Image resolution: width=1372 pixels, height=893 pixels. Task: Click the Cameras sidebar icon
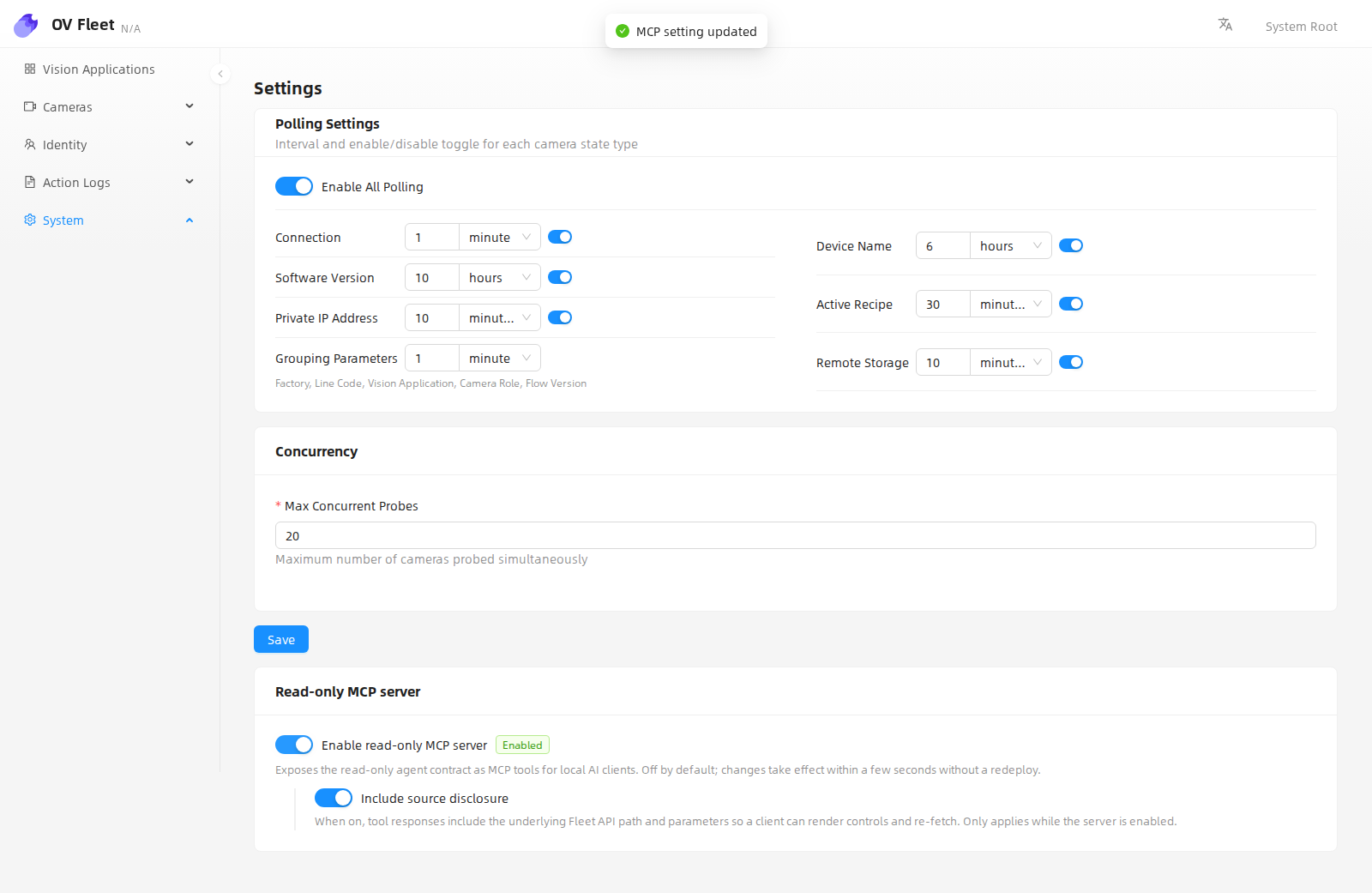tap(30, 106)
